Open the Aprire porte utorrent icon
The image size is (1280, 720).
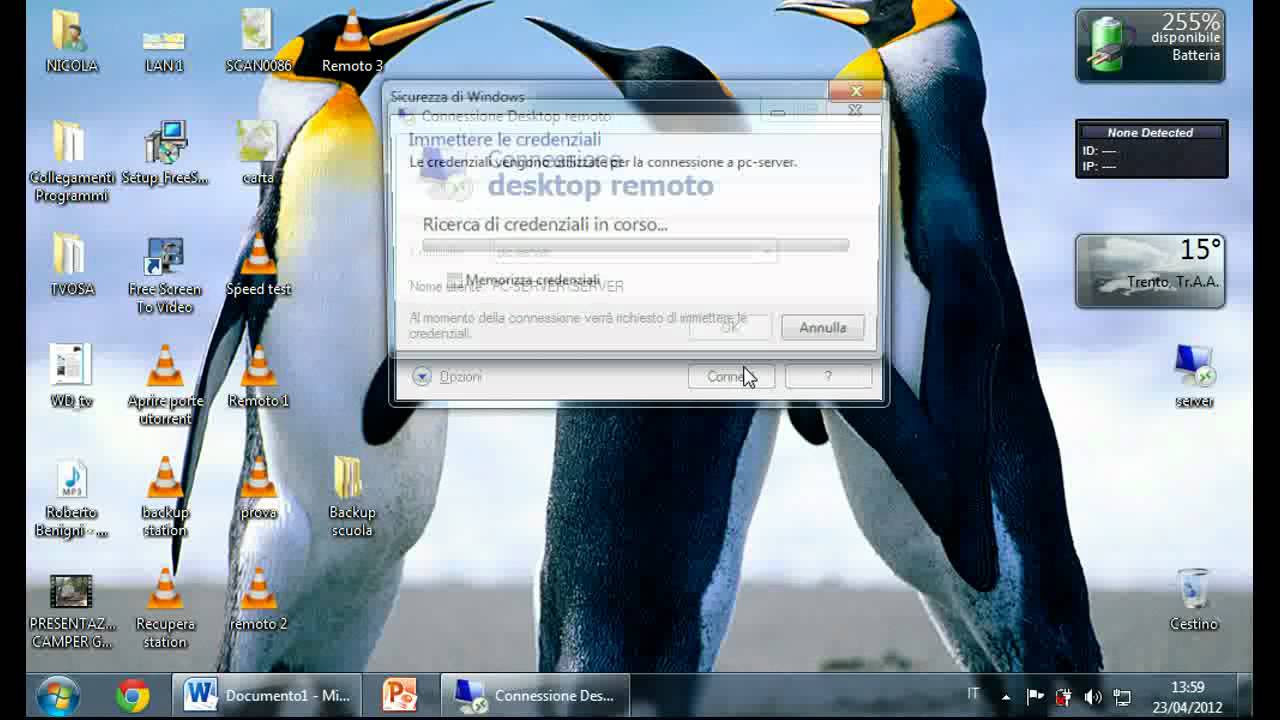165,386
